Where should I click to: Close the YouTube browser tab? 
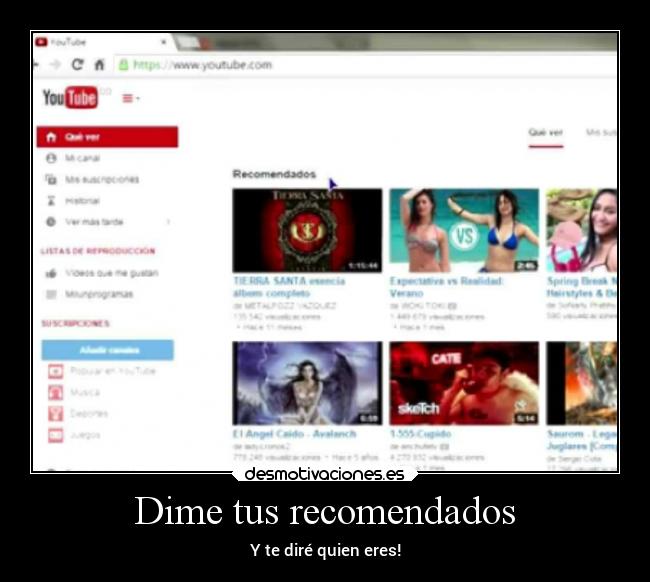(163, 42)
